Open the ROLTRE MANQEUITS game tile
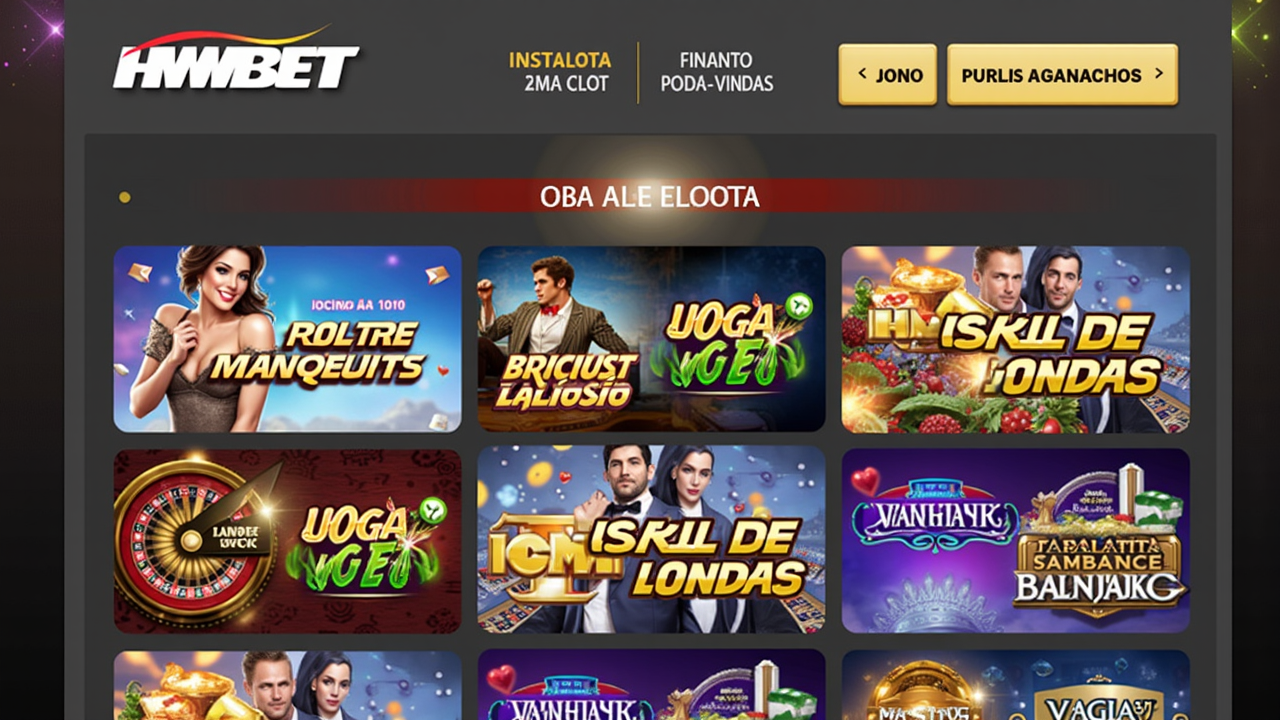 point(287,339)
